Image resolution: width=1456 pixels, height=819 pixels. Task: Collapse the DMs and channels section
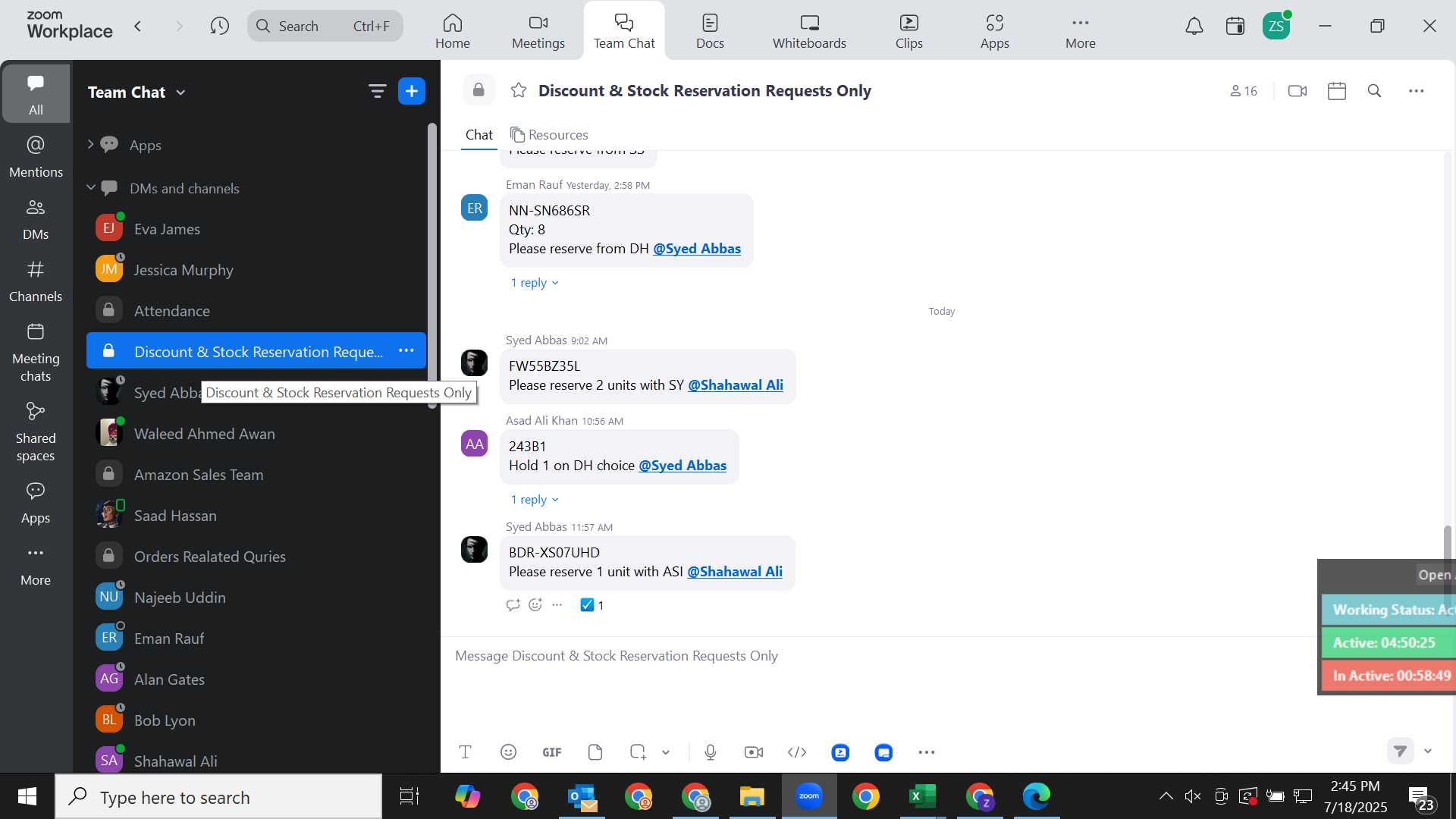90,187
